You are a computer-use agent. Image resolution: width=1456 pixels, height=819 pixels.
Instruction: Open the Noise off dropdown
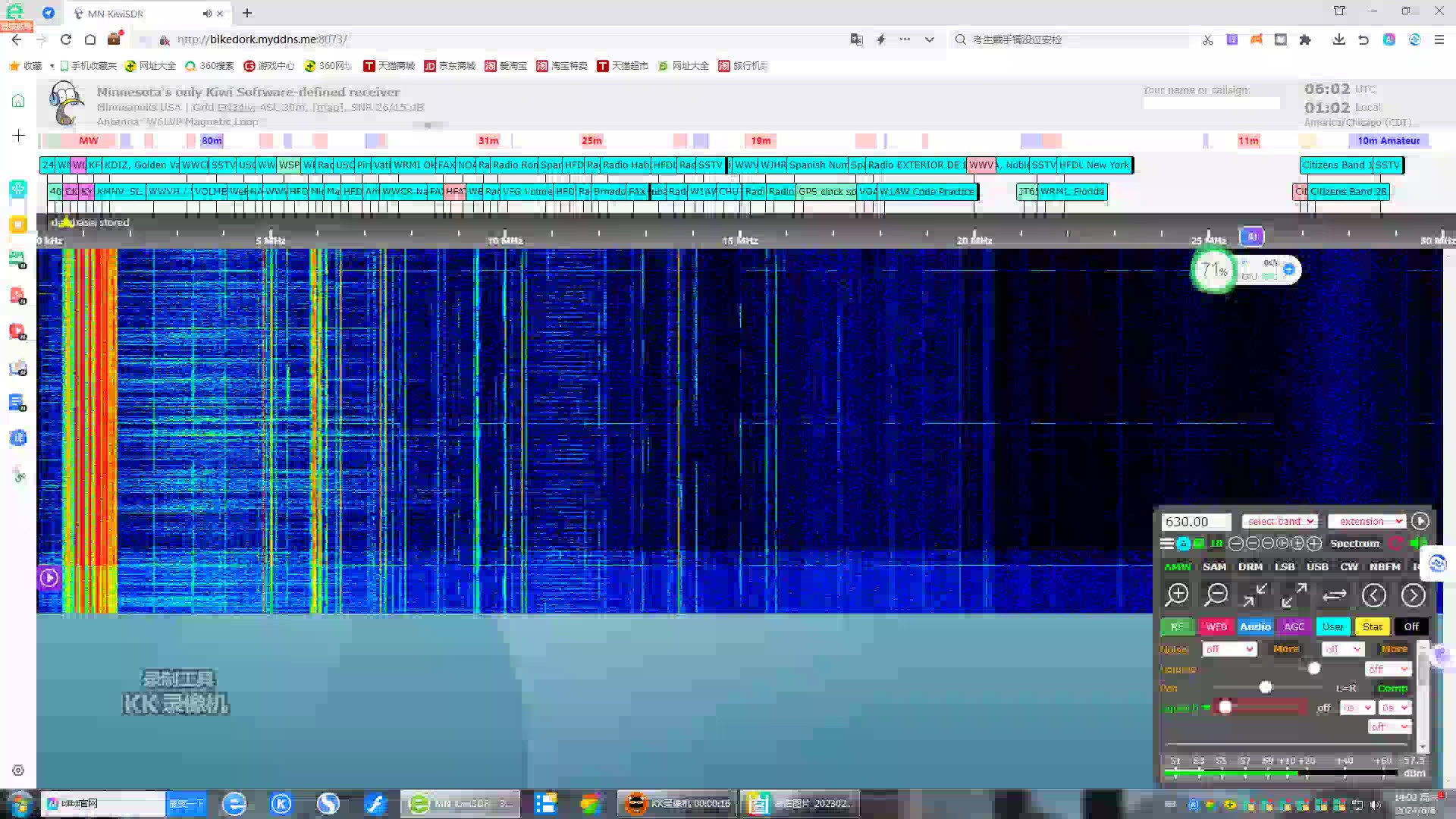coord(1229,649)
